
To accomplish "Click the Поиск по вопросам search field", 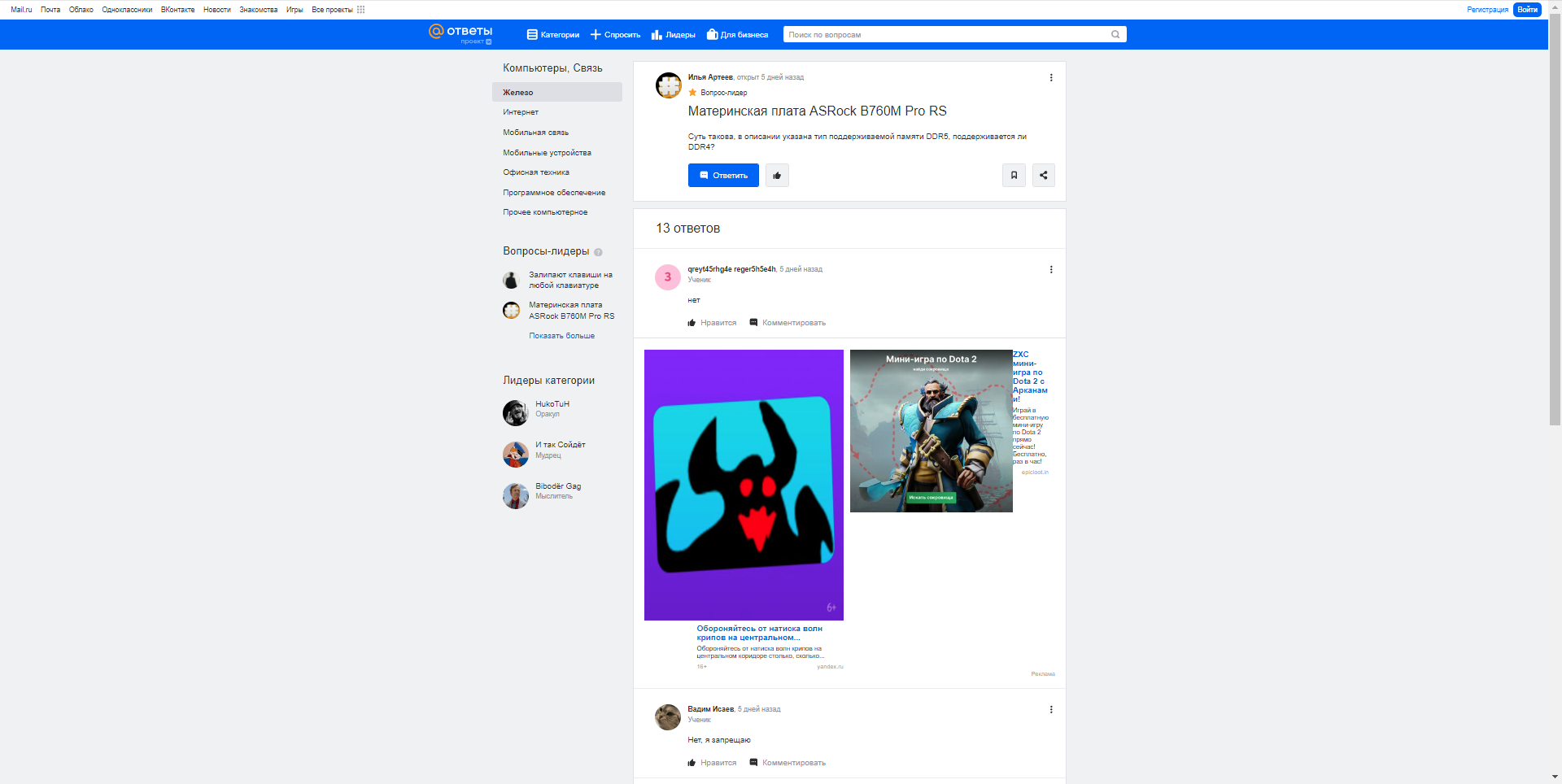I will click(x=936, y=34).
